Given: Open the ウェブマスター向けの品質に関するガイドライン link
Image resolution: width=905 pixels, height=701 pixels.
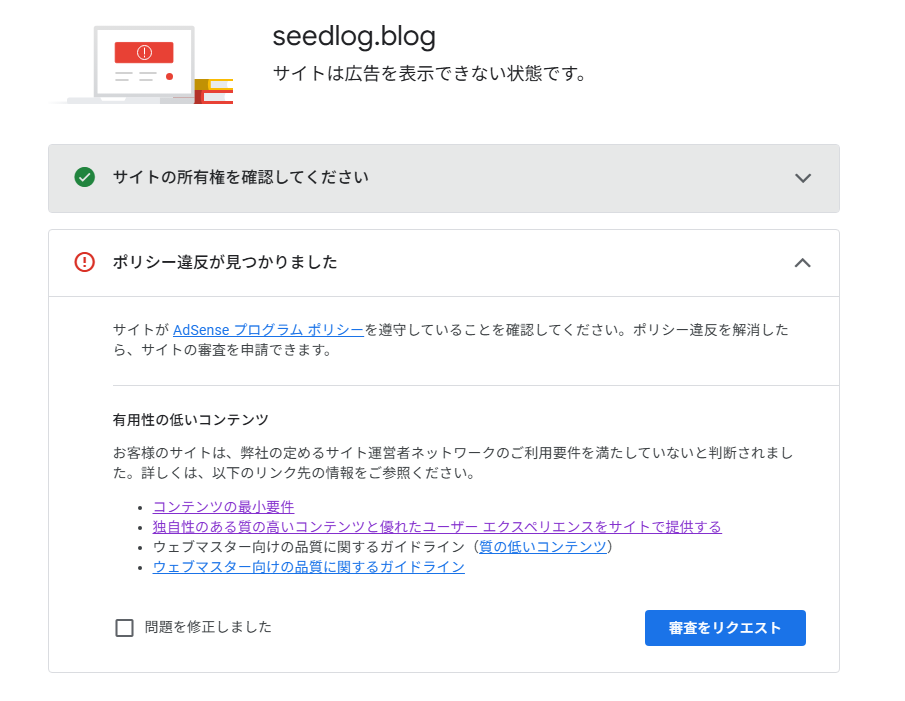Looking at the screenshot, I should point(309,567).
